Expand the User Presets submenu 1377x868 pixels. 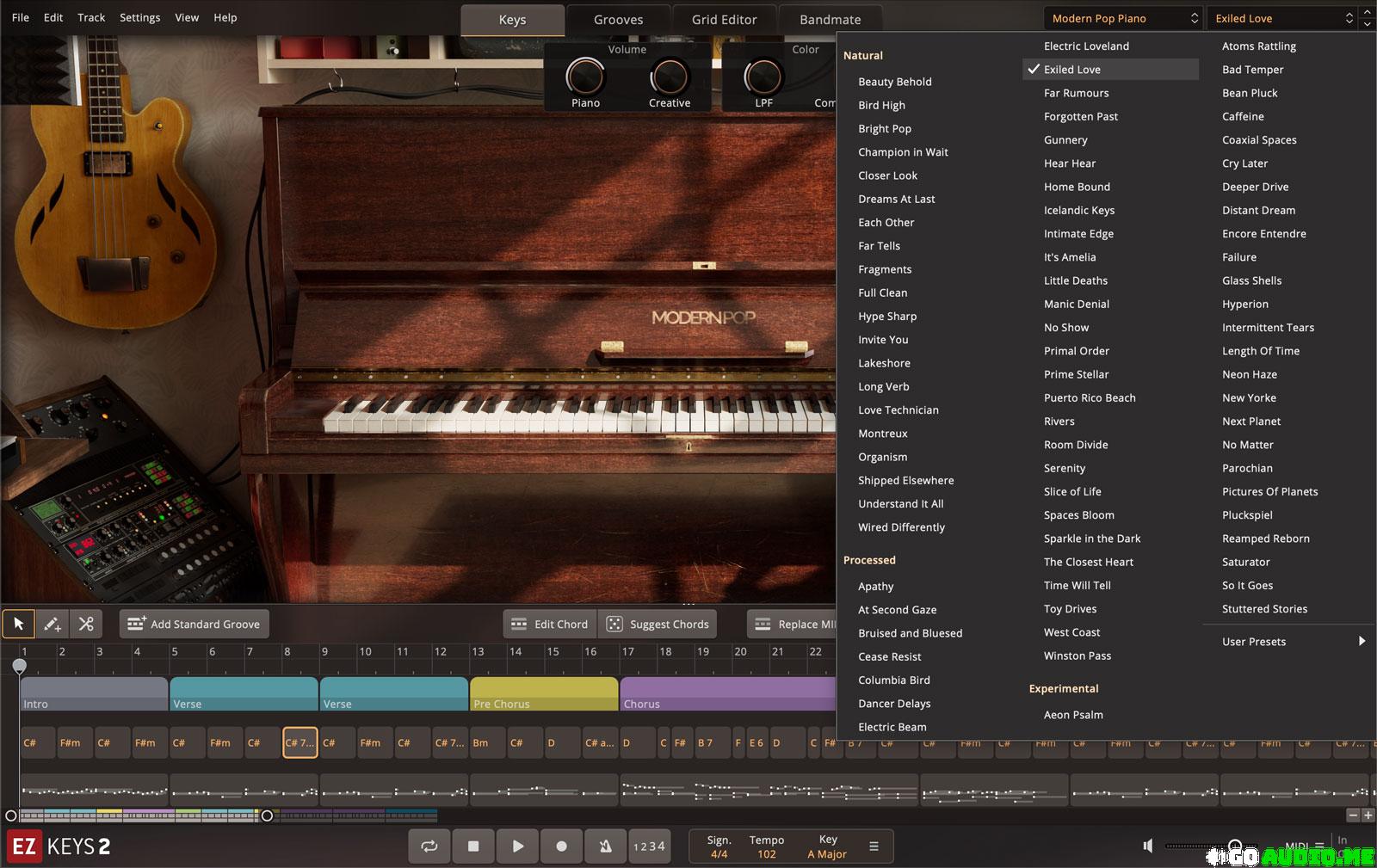click(1289, 641)
